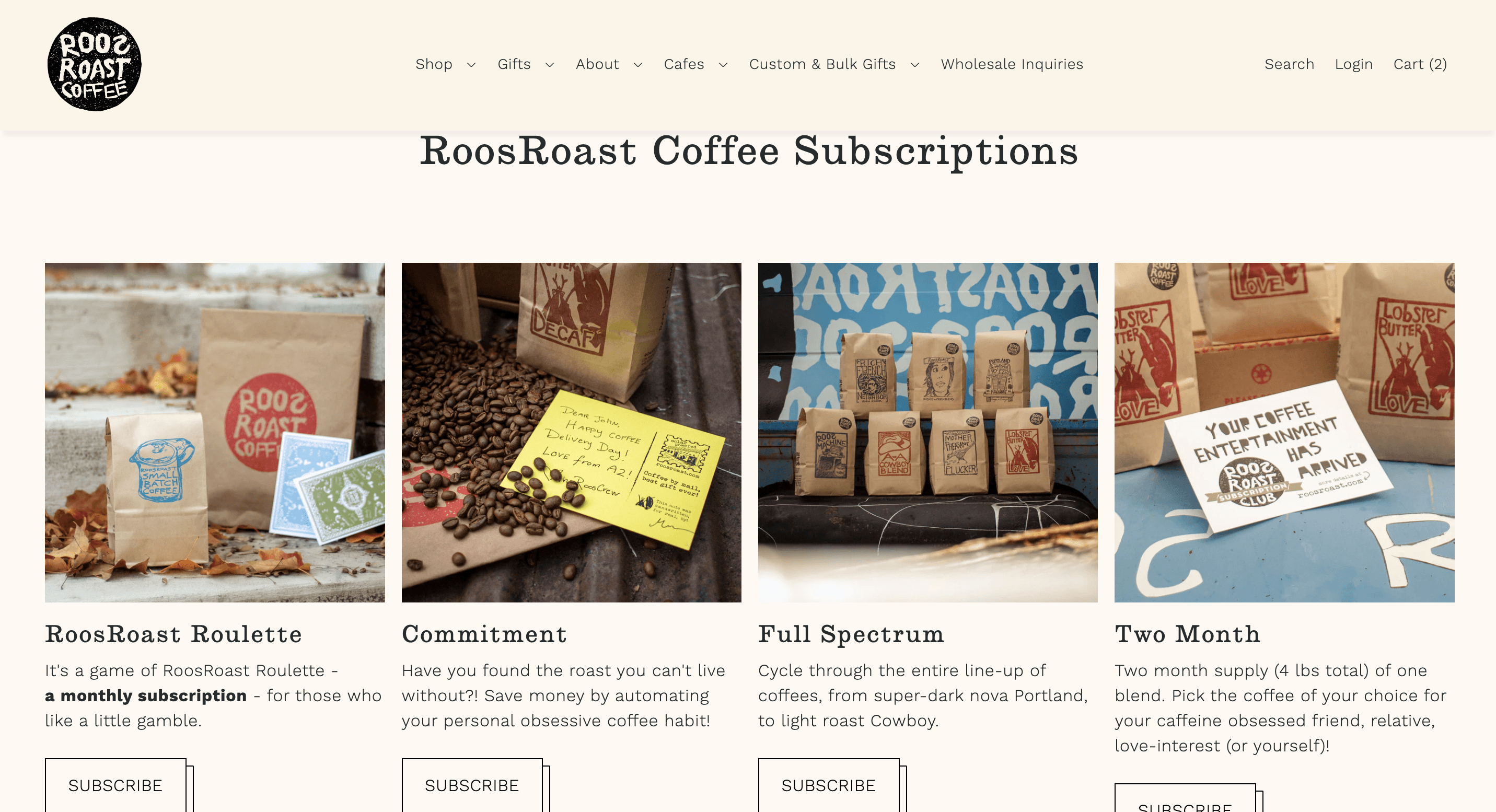Click the Wholesale Inquiries menu item

1012,63
